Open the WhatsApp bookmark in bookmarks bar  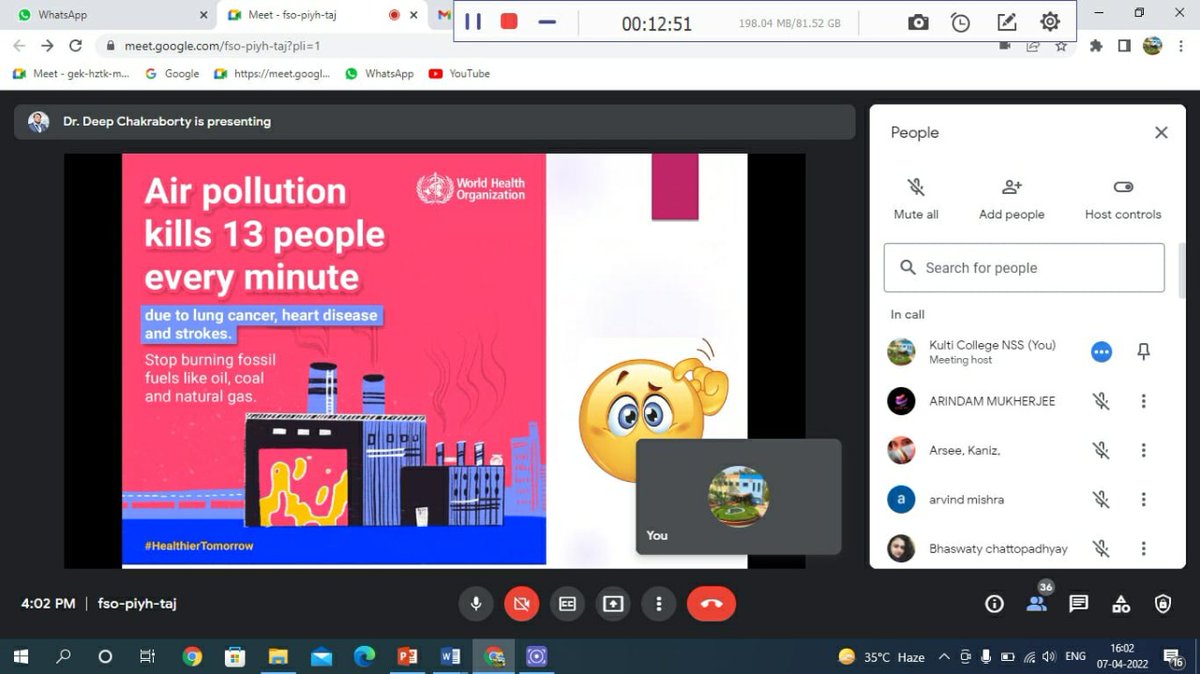point(379,73)
